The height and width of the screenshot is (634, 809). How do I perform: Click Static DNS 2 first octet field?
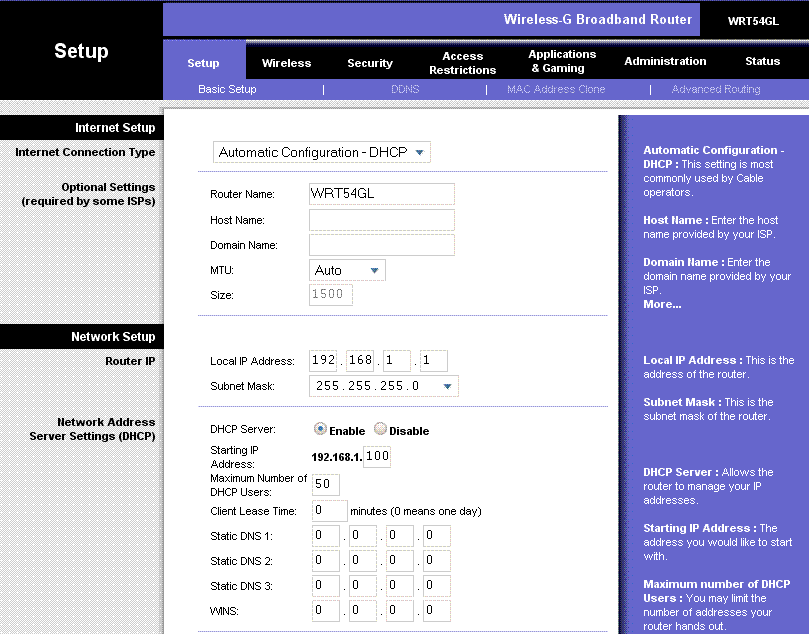point(326,560)
